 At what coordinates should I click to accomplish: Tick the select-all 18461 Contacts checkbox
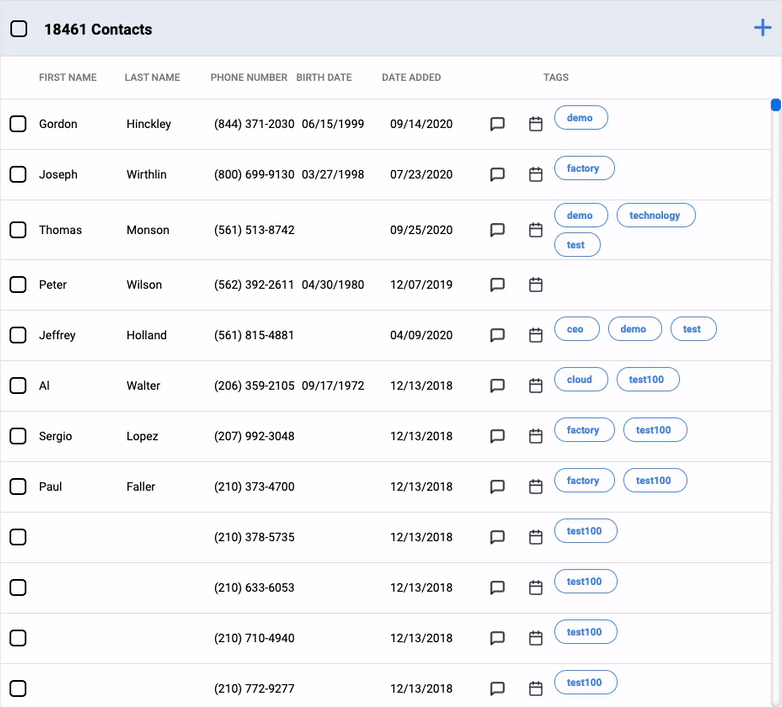click(19, 29)
